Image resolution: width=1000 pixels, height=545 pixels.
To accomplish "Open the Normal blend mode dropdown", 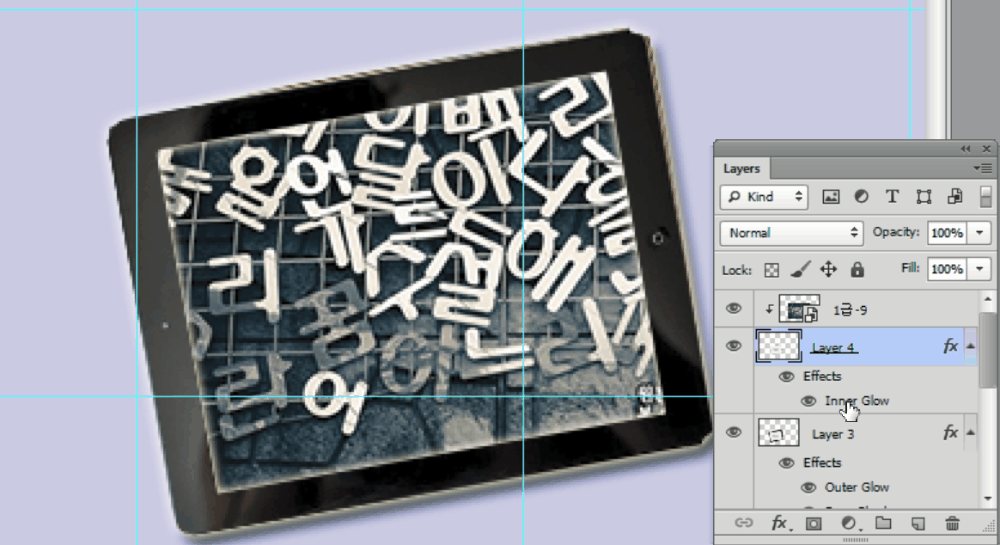I will click(791, 233).
